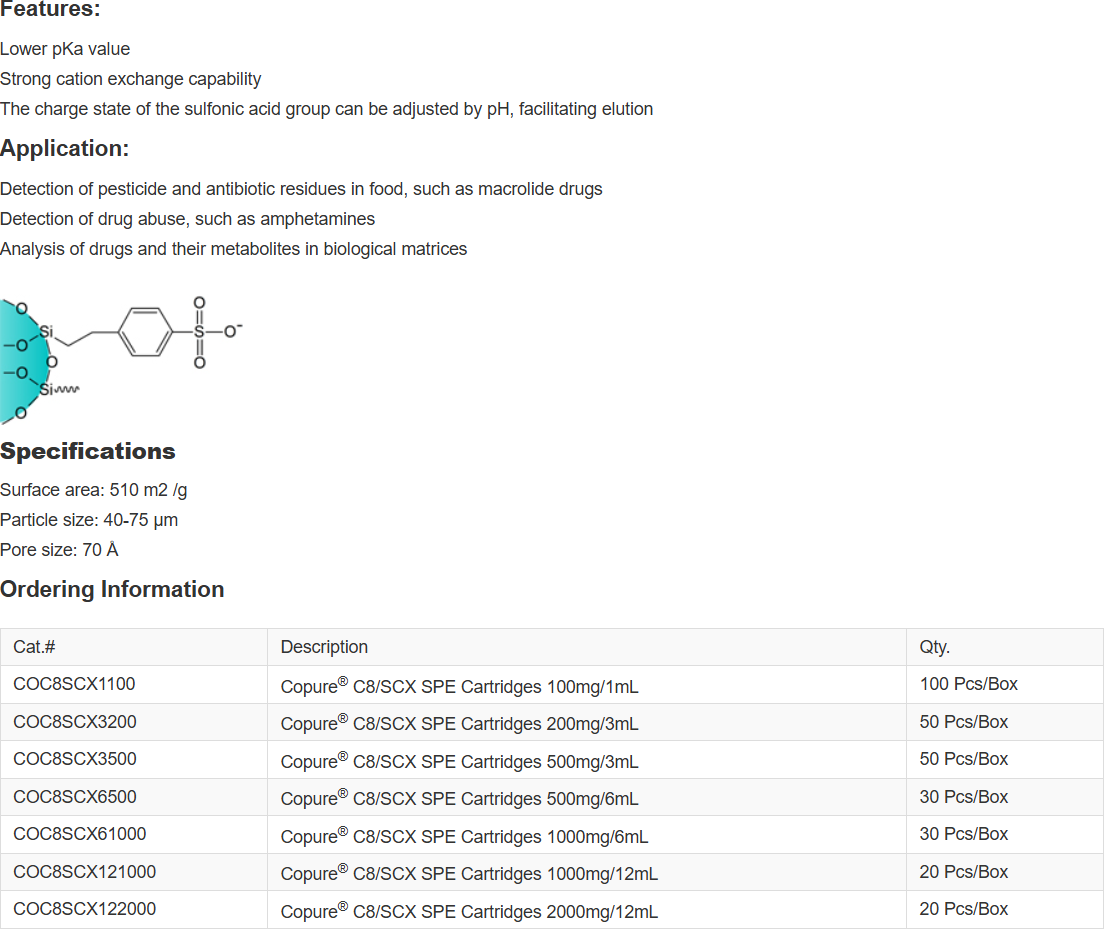The width and height of the screenshot is (1108, 934).
Task: Click the 1000mg/6mL cartridge description
Action: click(x=464, y=836)
